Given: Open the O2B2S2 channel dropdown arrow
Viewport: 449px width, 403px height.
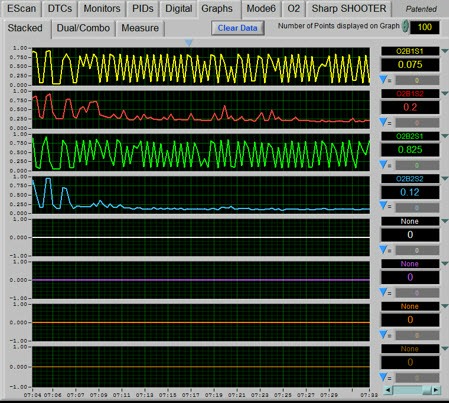Looking at the screenshot, I should point(445,179).
